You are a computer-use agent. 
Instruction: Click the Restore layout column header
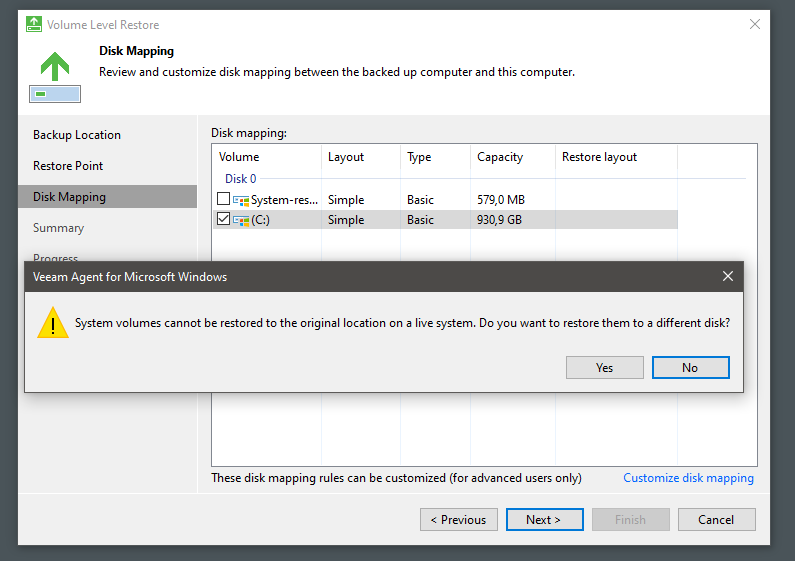click(x=599, y=157)
